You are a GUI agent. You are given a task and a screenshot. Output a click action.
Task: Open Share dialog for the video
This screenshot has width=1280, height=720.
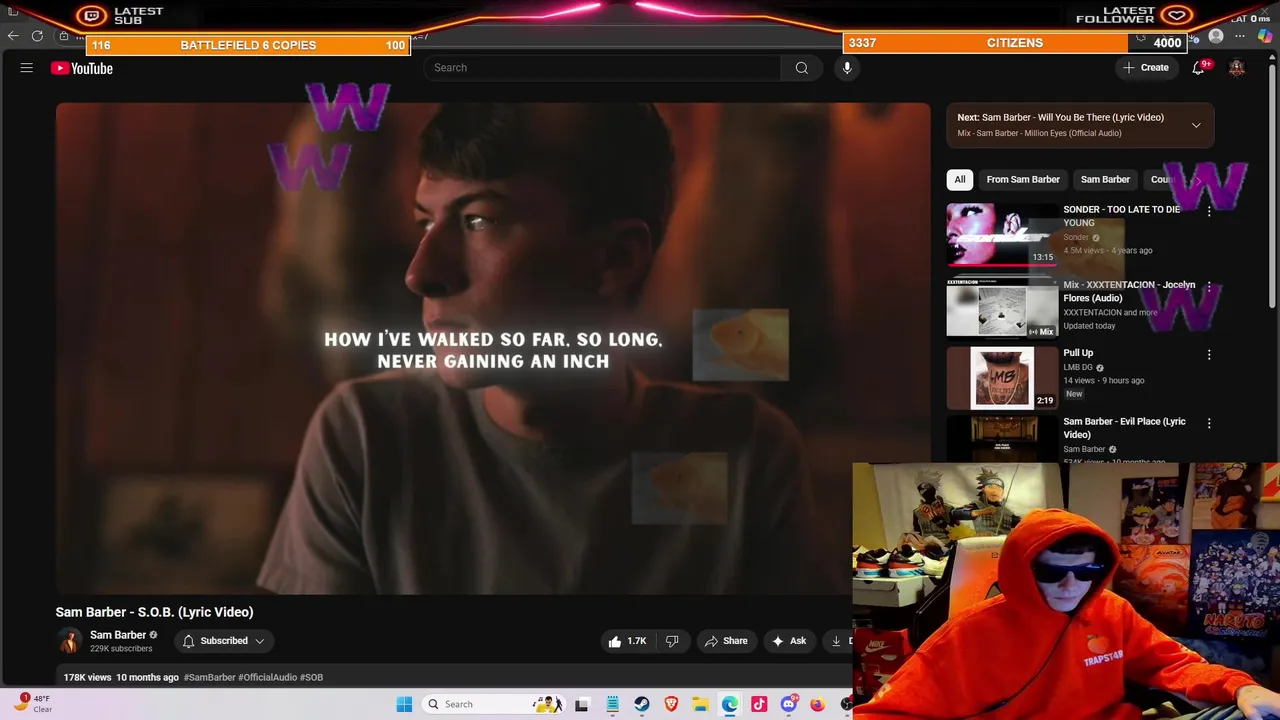tap(726, 641)
